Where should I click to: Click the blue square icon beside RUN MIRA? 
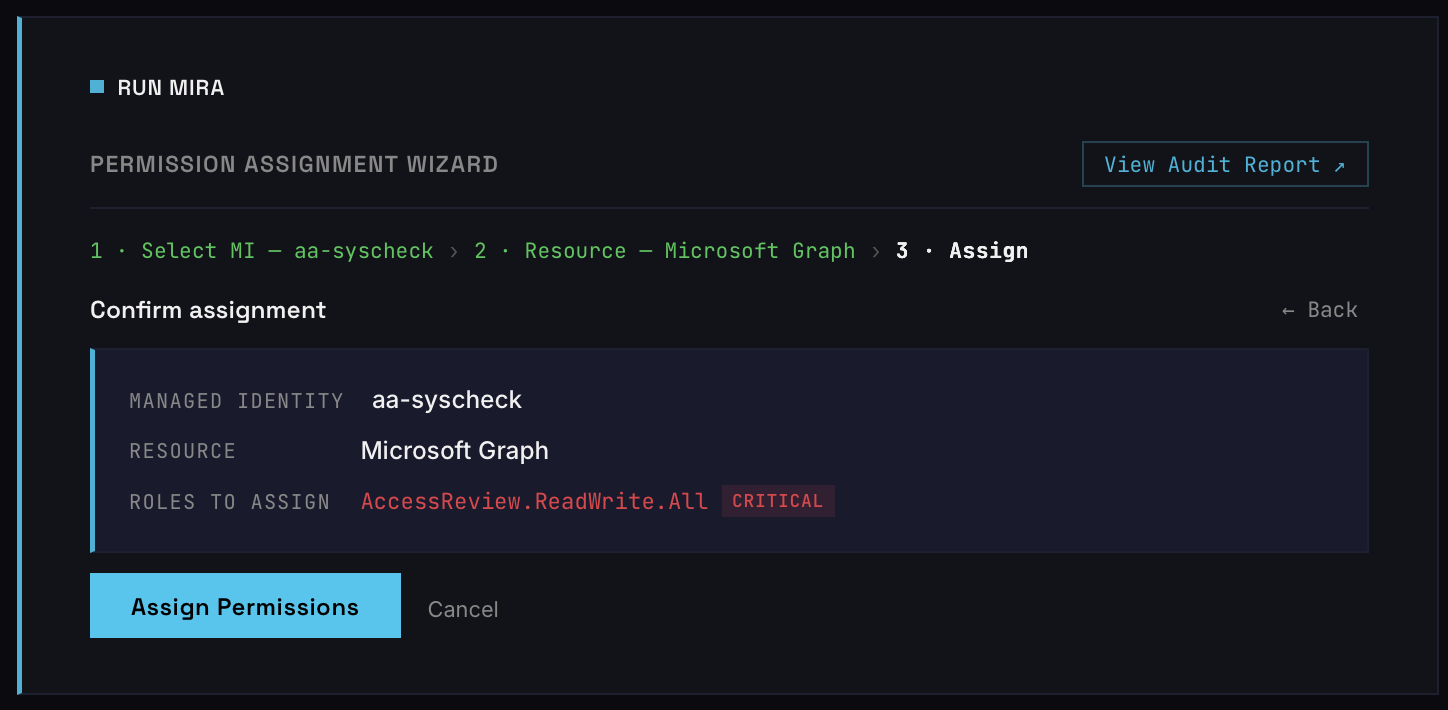(x=97, y=87)
